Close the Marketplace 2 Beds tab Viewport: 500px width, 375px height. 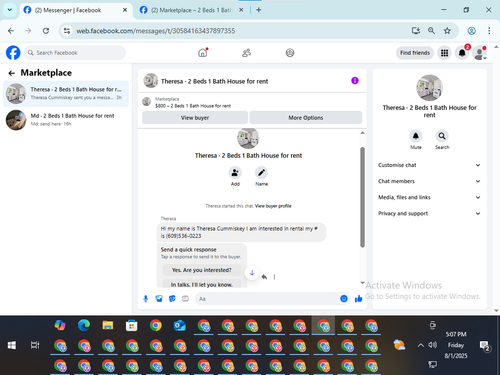tap(241, 10)
